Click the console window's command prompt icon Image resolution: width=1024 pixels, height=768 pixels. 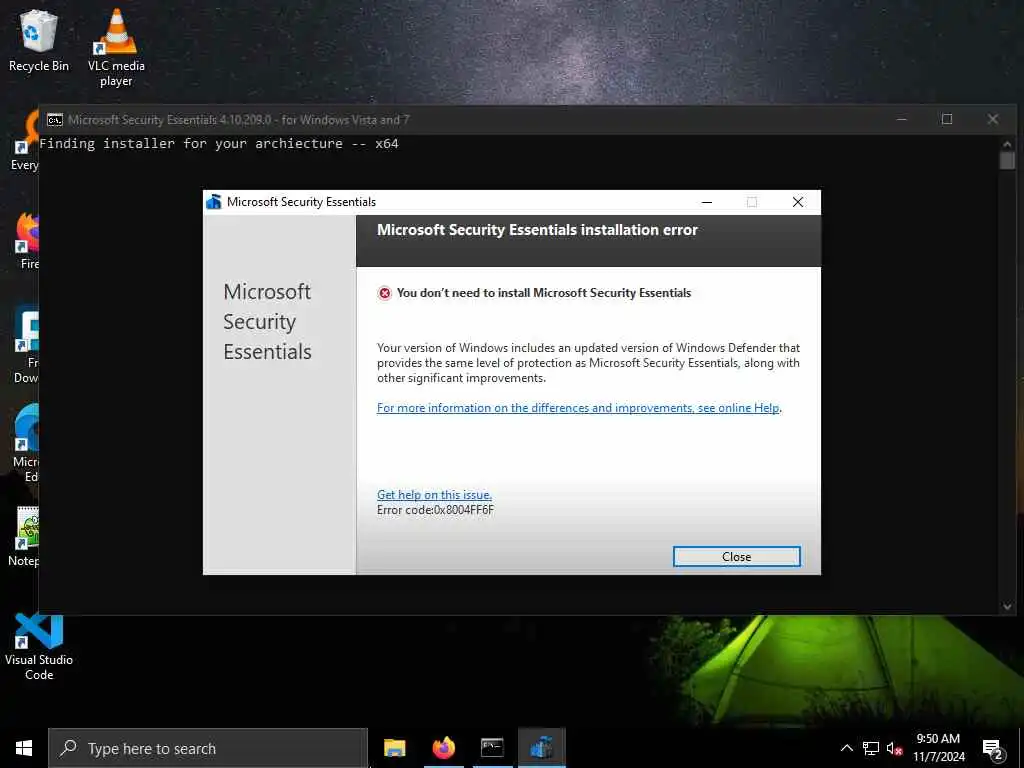click(55, 120)
